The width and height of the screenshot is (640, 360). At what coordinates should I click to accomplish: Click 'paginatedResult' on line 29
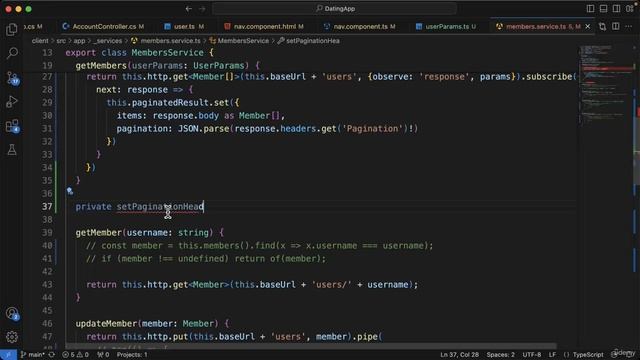click(x=170, y=102)
